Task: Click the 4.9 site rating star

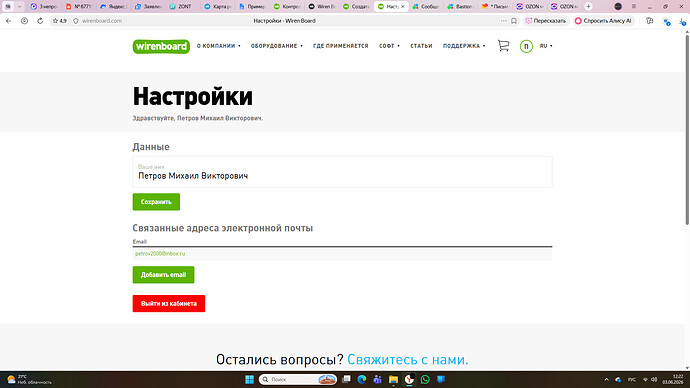Action: coord(59,21)
